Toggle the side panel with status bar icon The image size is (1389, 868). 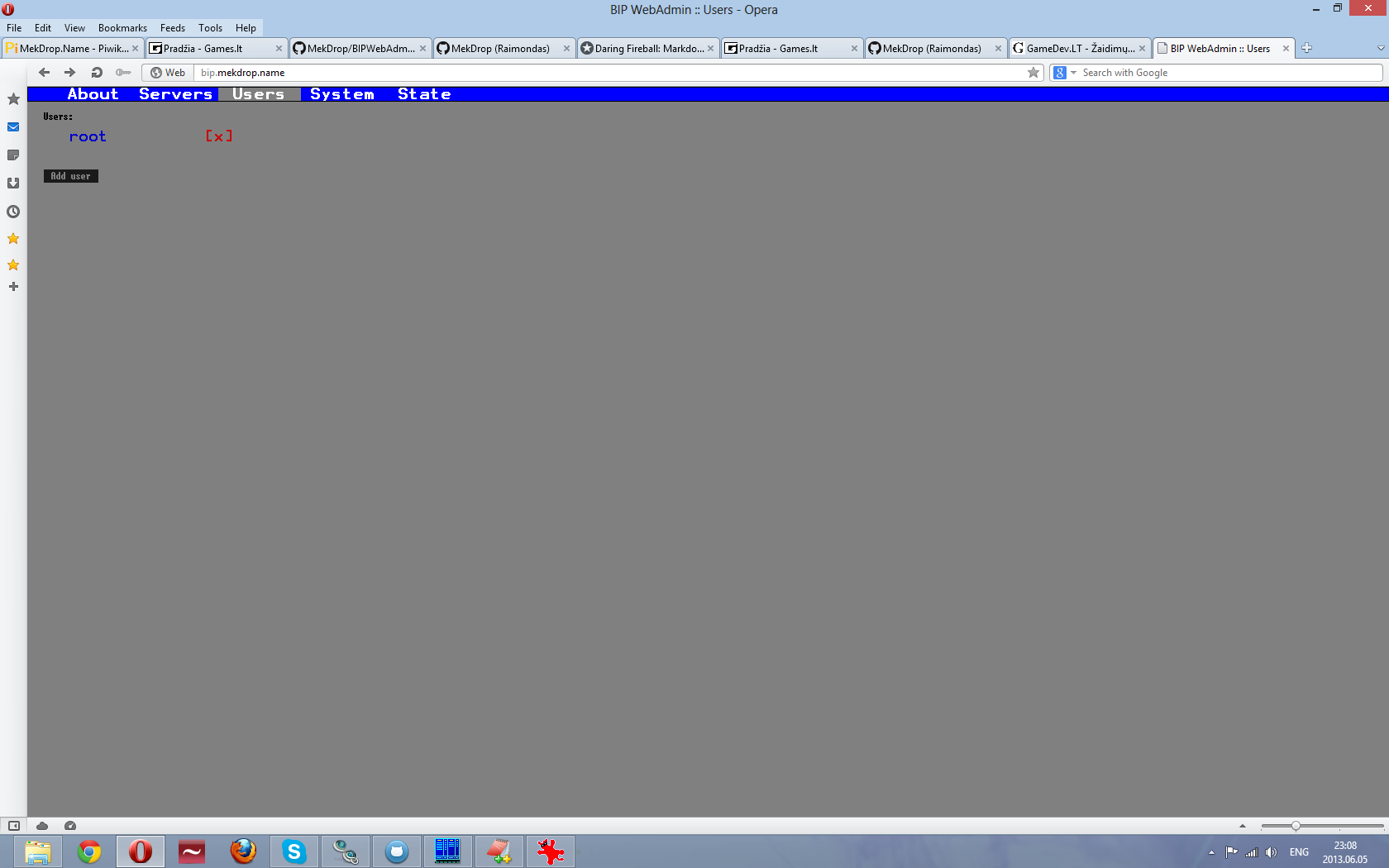click(14, 826)
